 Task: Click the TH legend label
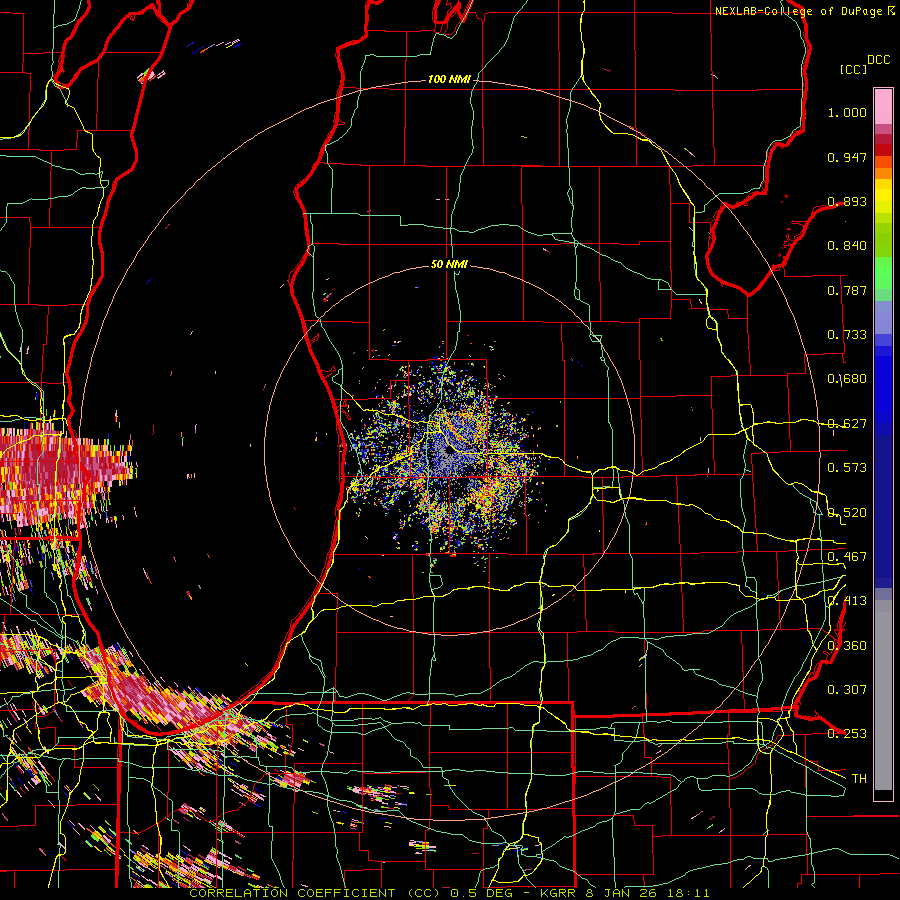(859, 779)
